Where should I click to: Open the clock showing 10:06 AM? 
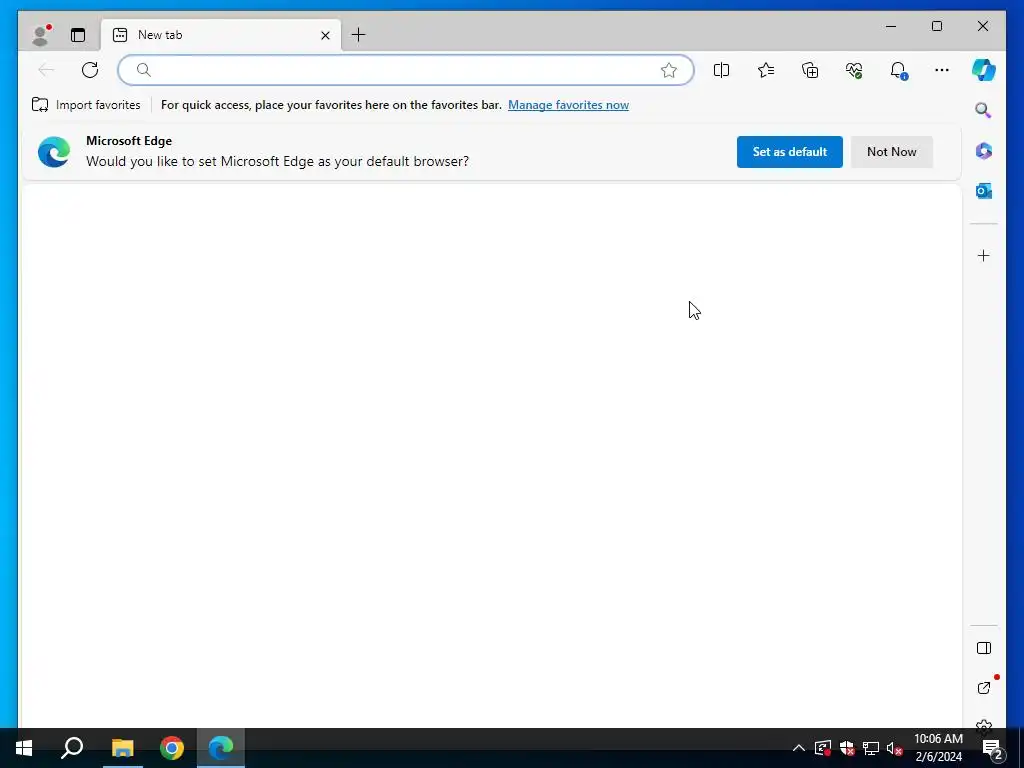coord(938,748)
